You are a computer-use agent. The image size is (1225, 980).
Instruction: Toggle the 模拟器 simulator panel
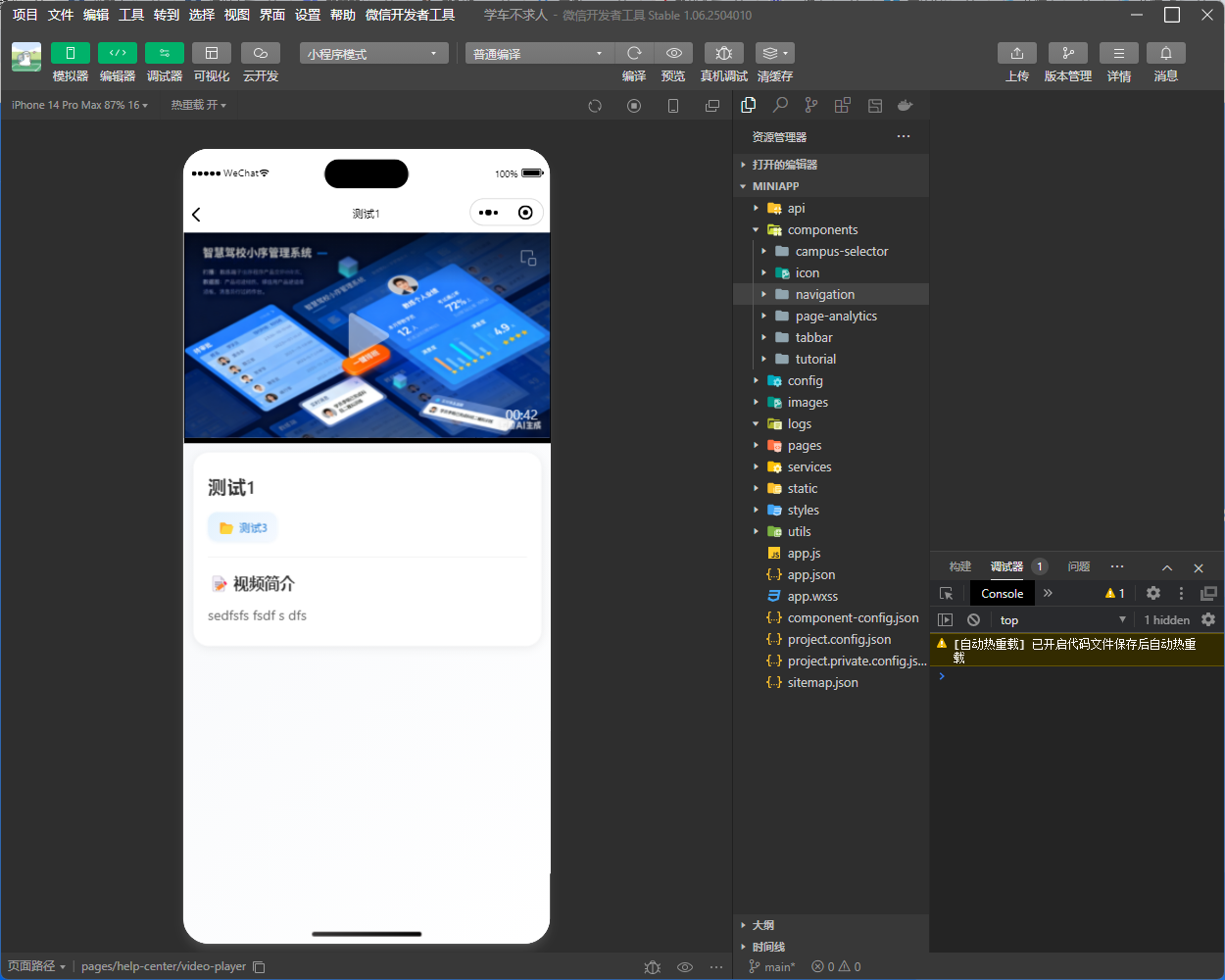coord(71,53)
